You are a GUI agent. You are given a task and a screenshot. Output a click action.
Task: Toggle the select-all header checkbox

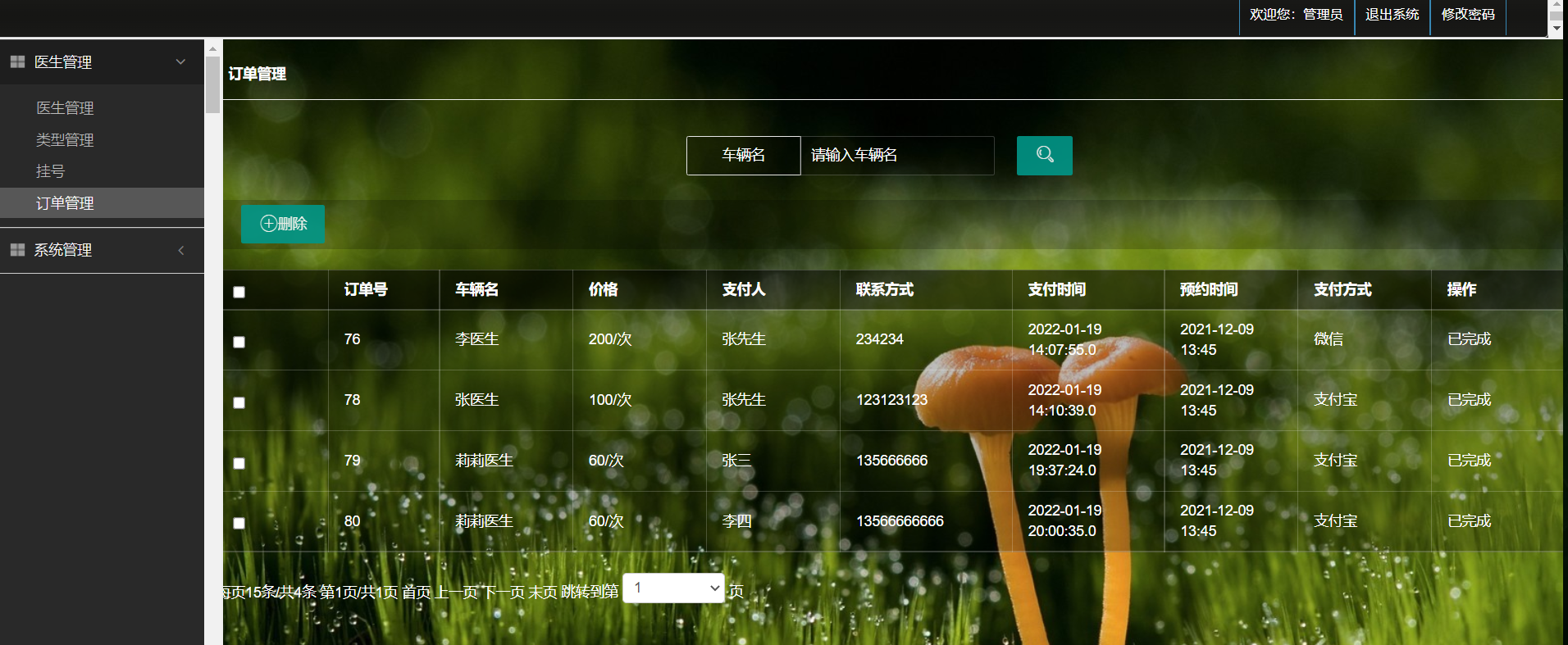click(x=239, y=292)
